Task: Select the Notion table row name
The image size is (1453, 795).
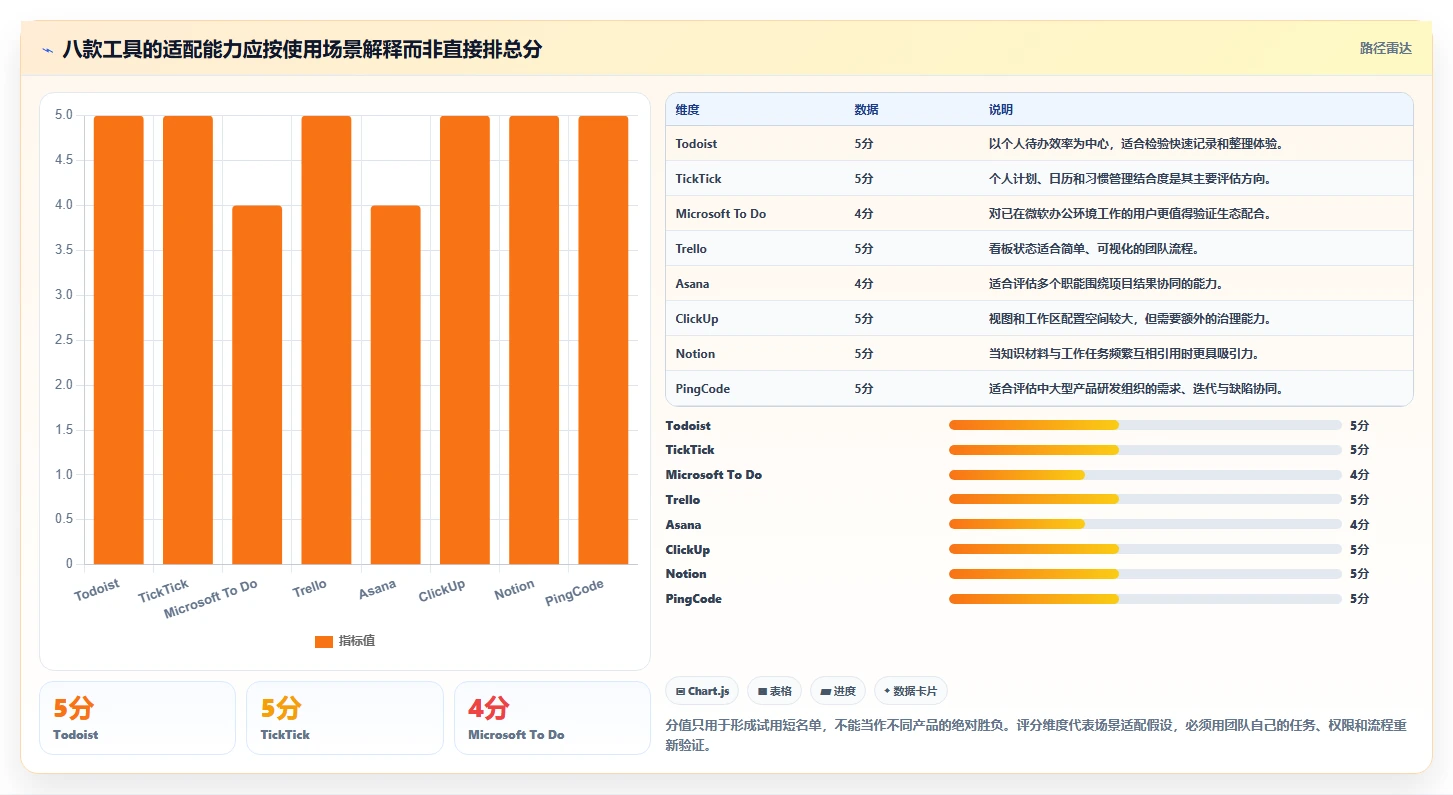Action: point(695,354)
